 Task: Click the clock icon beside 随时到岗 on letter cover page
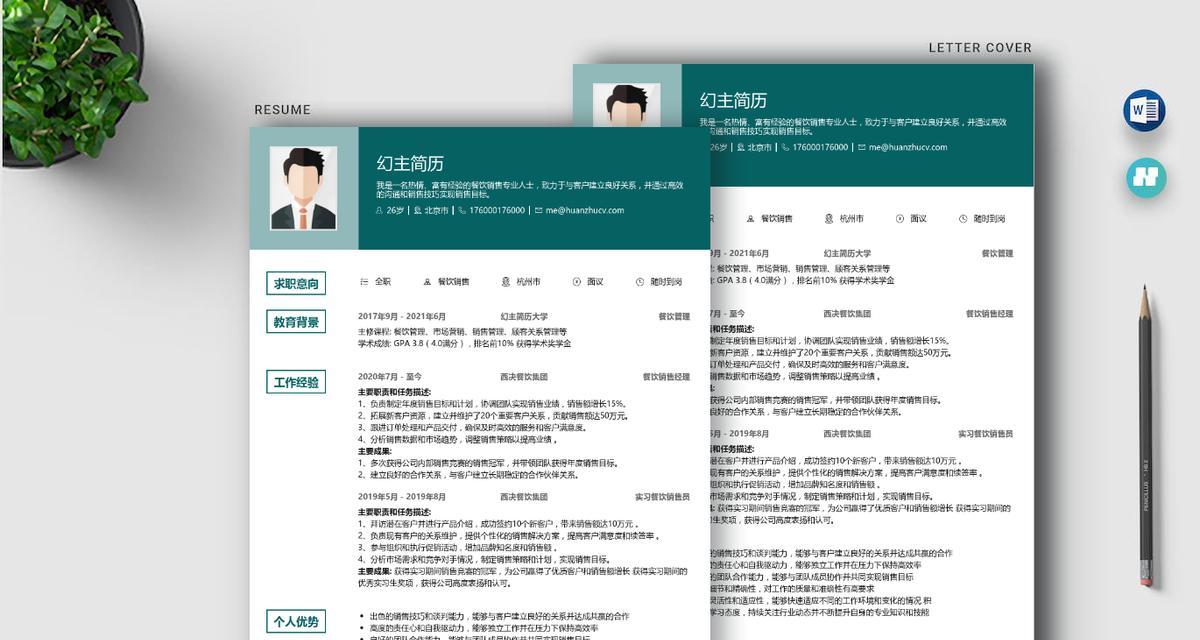tap(963, 218)
